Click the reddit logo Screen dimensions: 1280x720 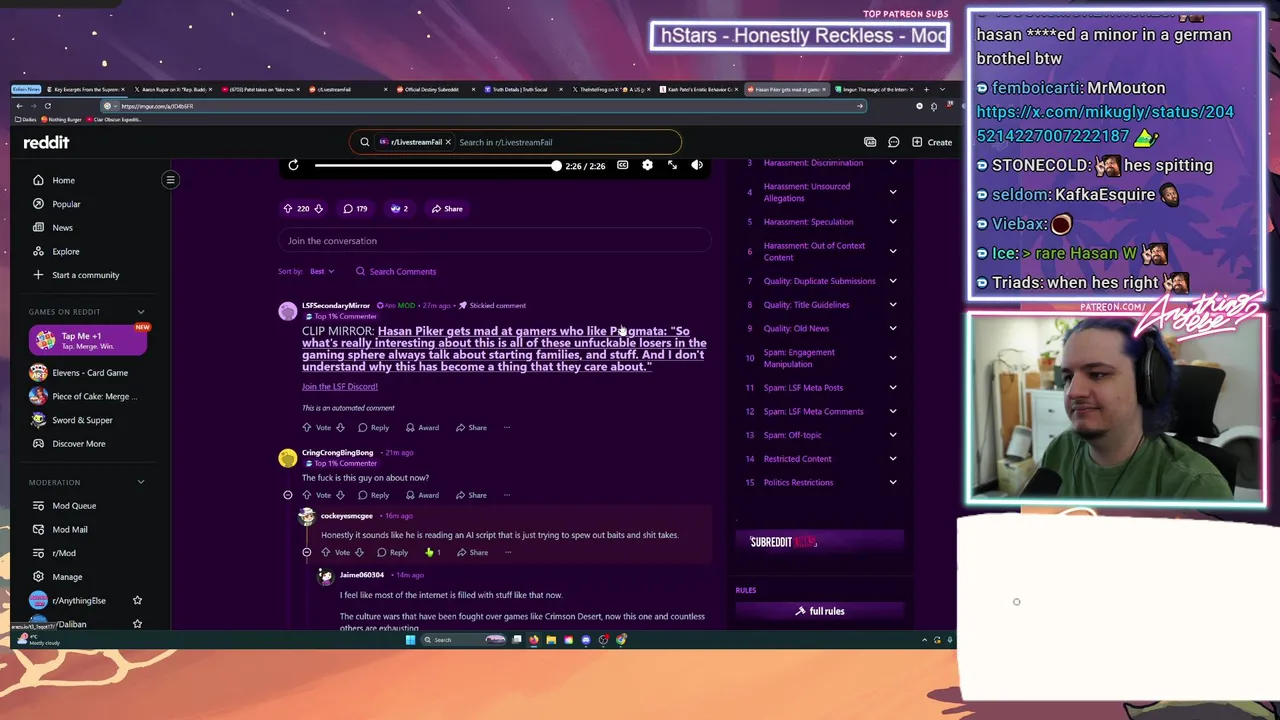click(47, 142)
